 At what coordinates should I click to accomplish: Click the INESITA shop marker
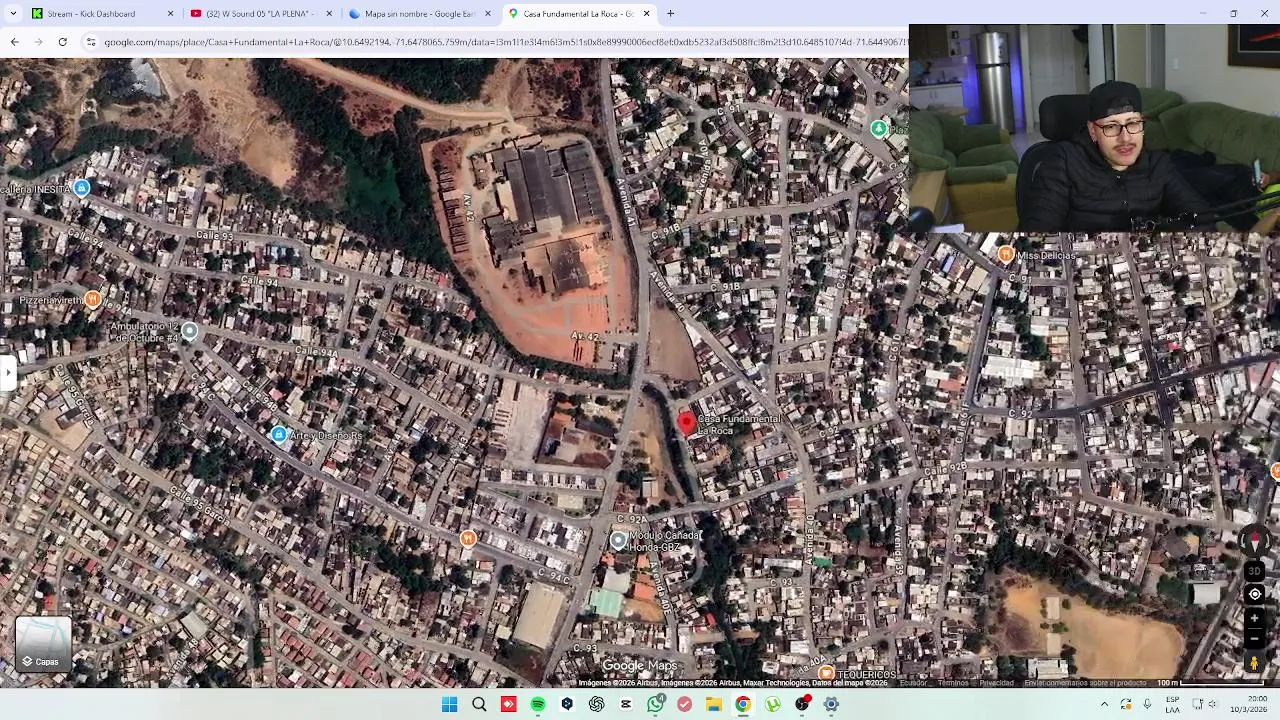click(82, 188)
